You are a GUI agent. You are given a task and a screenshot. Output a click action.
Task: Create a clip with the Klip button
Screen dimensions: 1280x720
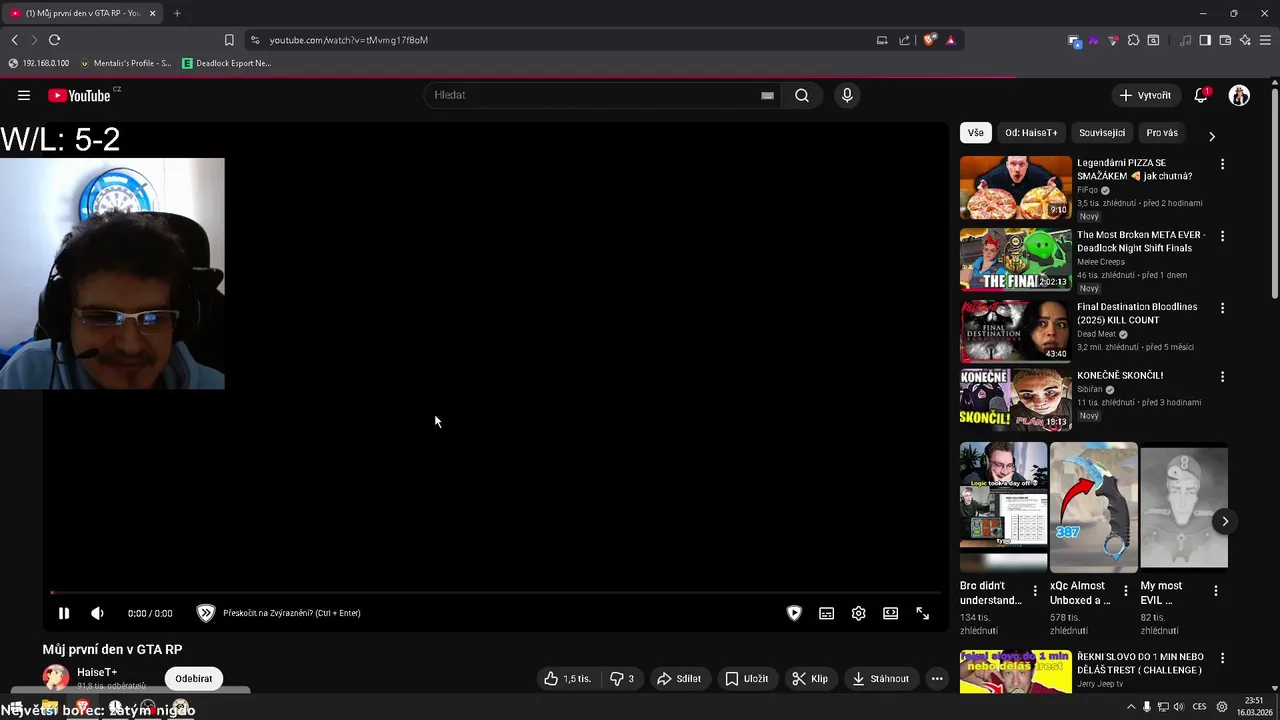[x=810, y=679]
